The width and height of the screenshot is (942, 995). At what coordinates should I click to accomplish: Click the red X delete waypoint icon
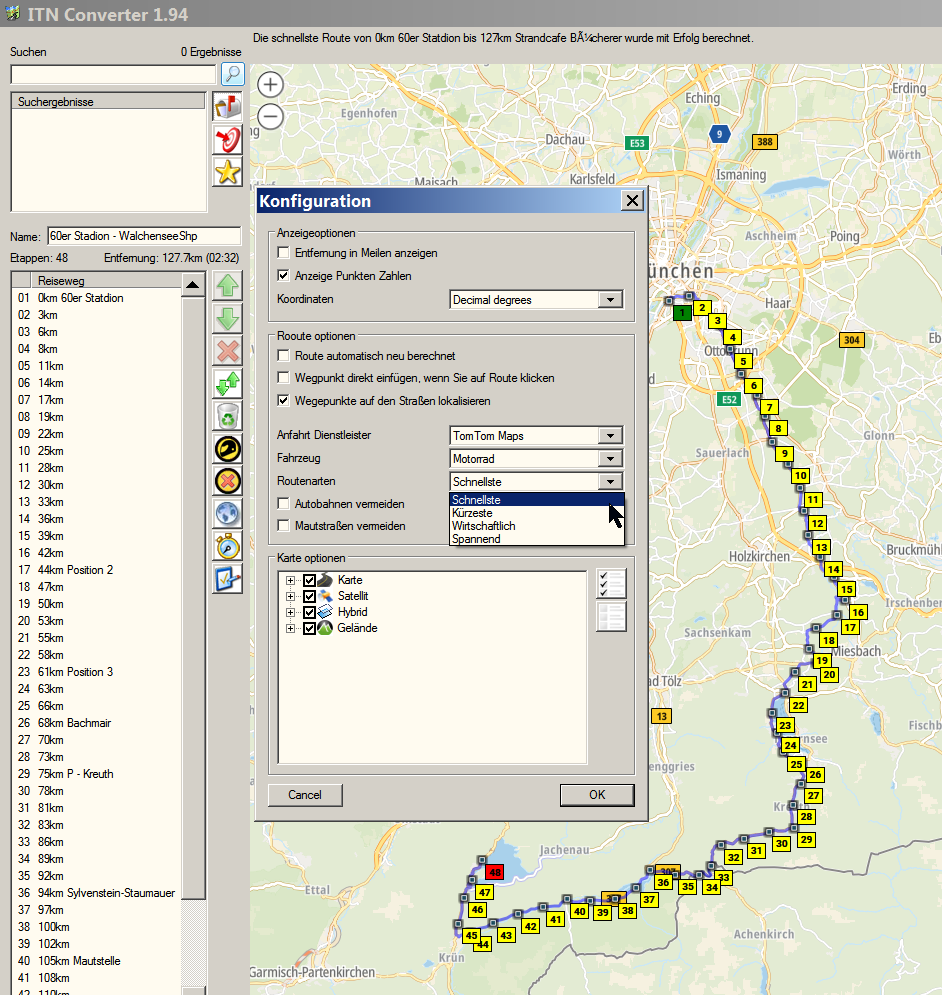pyautogui.click(x=228, y=352)
